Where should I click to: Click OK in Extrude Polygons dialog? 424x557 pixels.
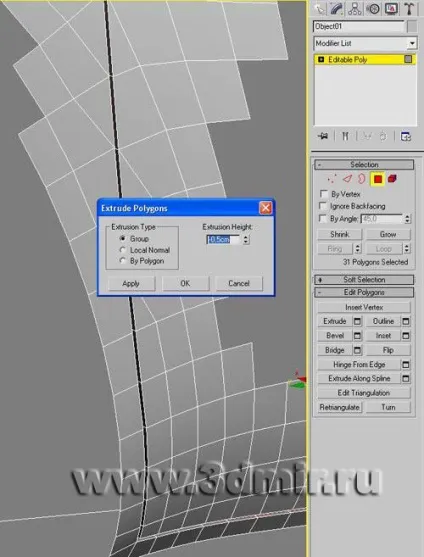185,283
